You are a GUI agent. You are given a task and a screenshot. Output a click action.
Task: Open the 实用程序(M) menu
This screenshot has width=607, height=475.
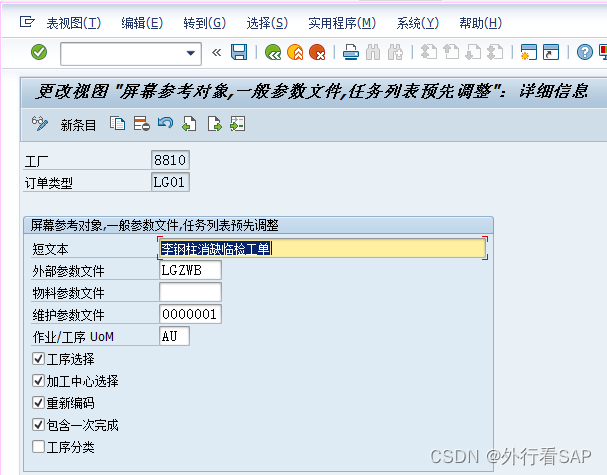tap(342, 23)
